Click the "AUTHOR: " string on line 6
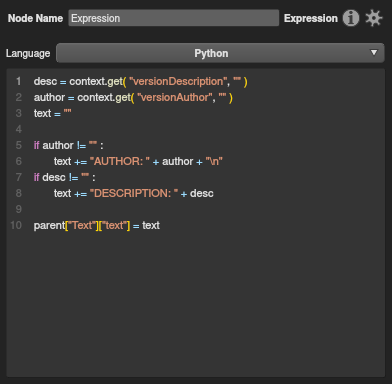Screen dimensions: 392x384 [x=120, y=161]
